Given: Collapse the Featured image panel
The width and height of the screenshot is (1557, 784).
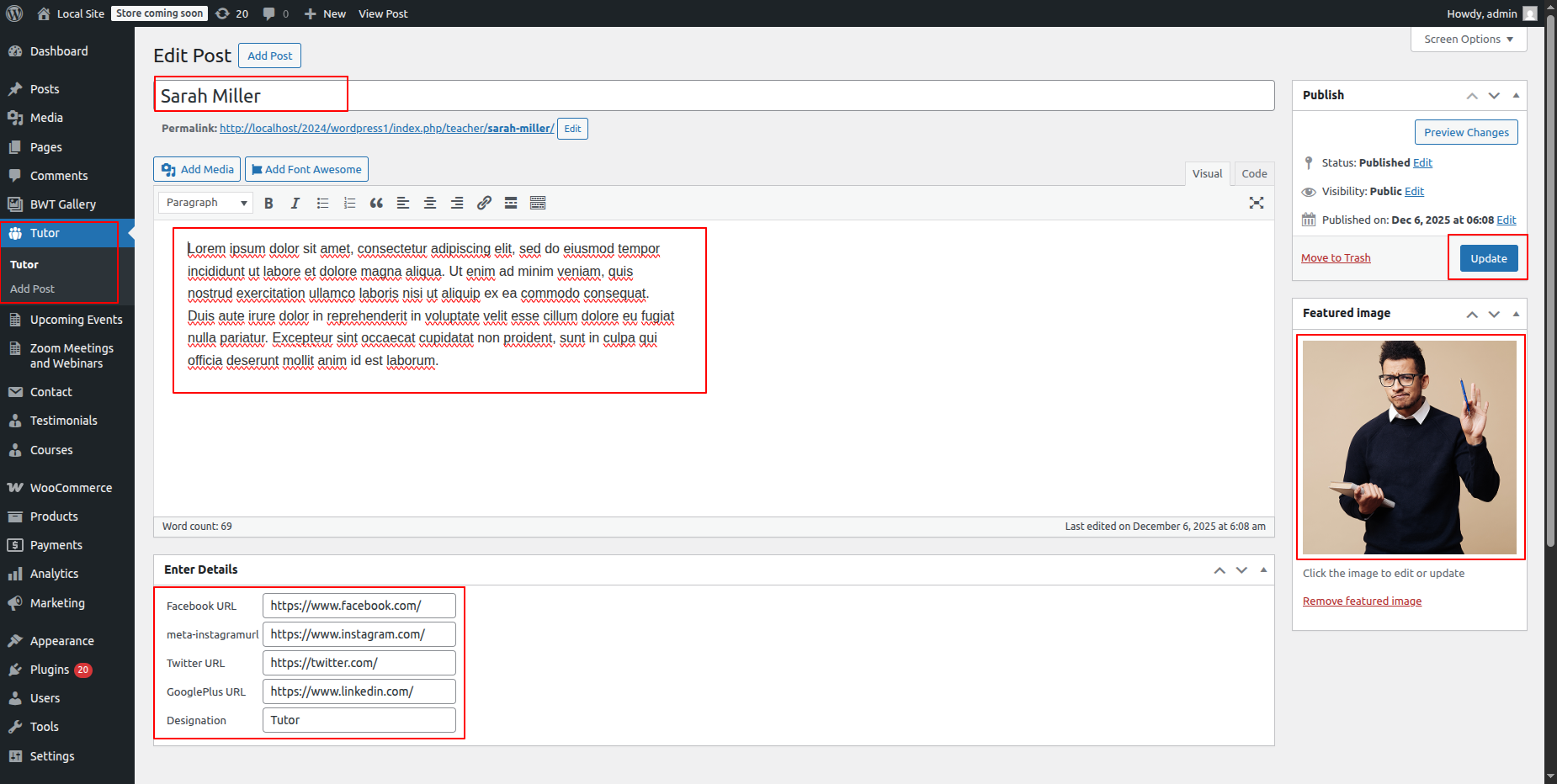Looking at the screenshot, I should click(1516, 314).
